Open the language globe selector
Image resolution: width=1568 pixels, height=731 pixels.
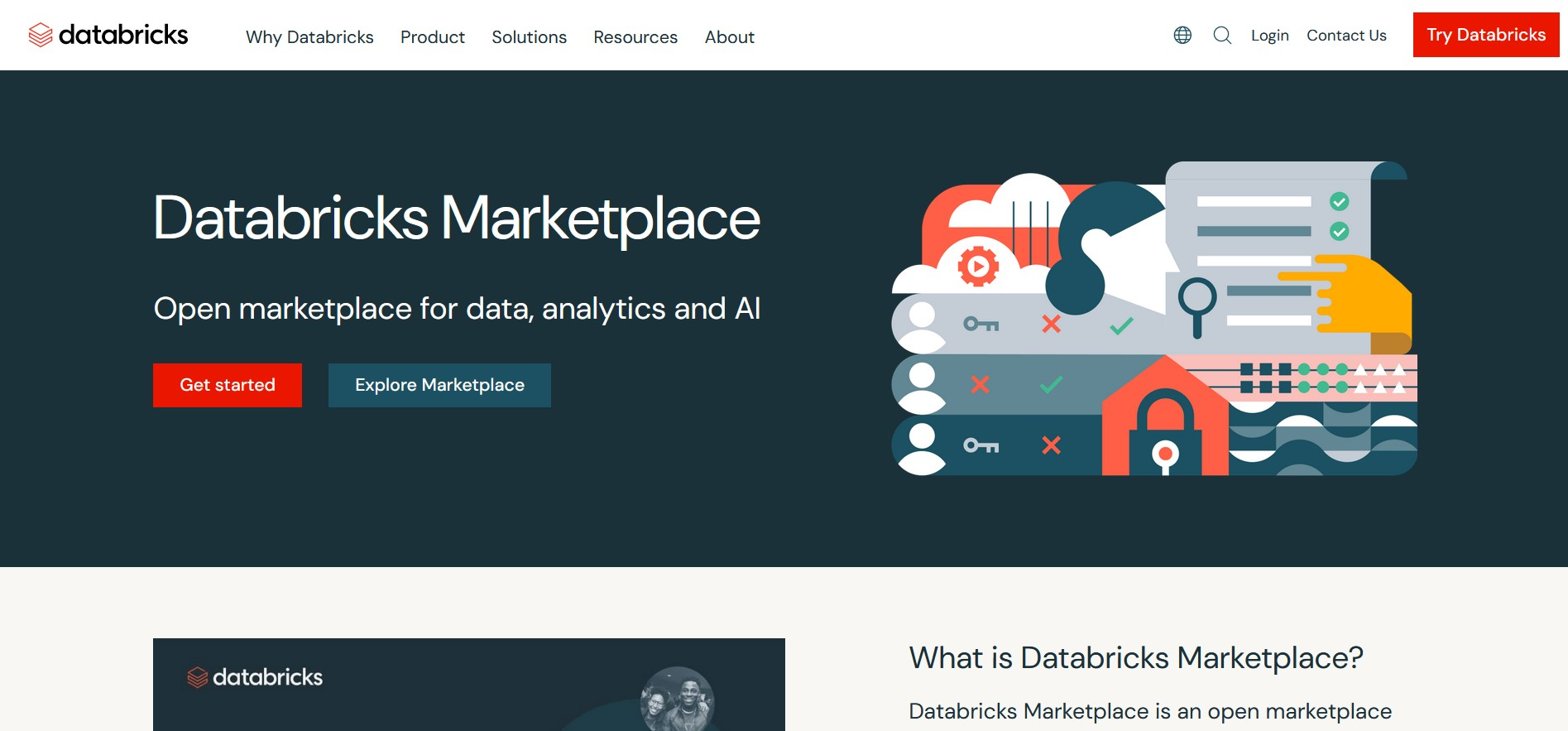(1182, 35)
